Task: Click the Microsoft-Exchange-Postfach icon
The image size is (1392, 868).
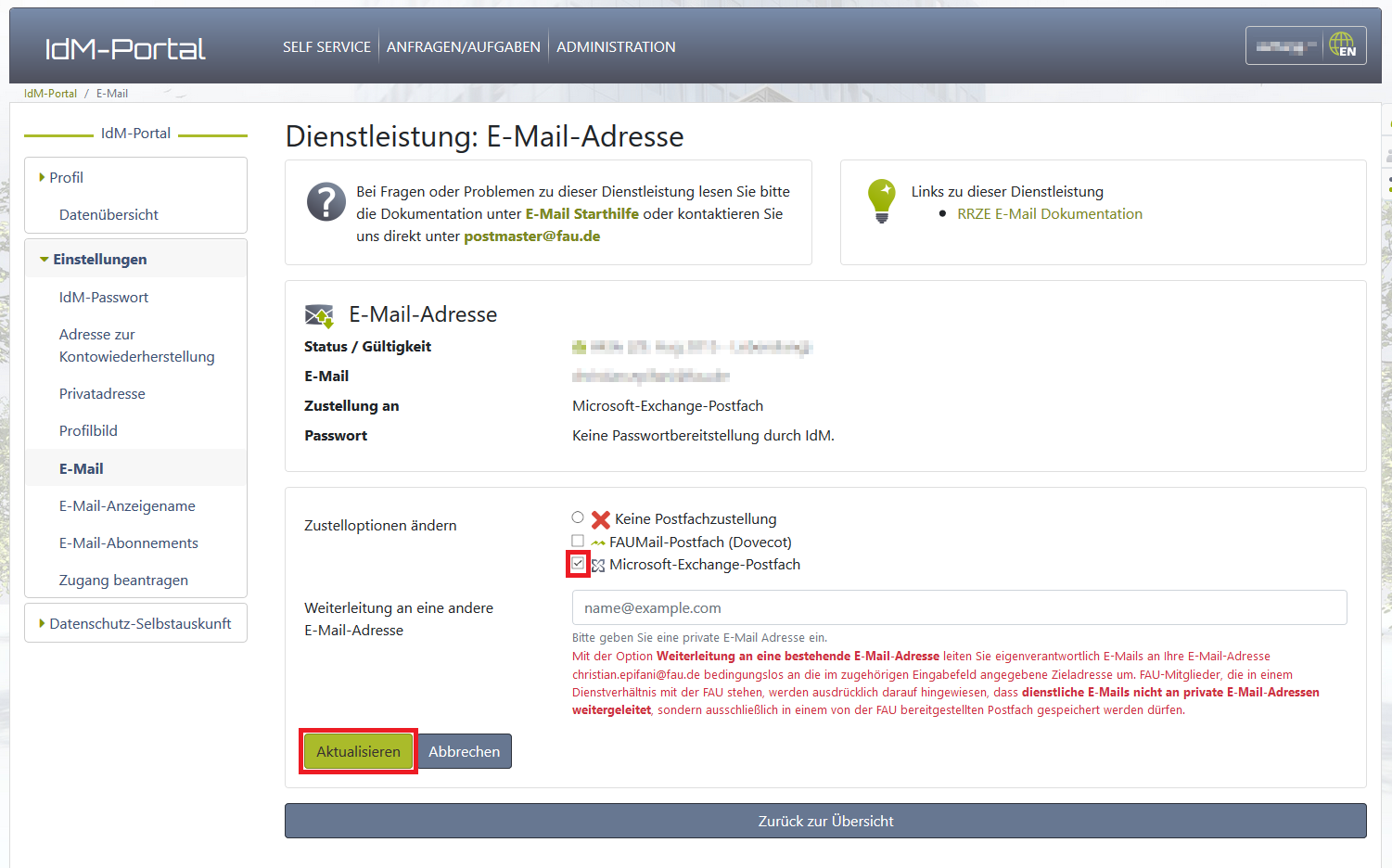Action: (598, 565)
